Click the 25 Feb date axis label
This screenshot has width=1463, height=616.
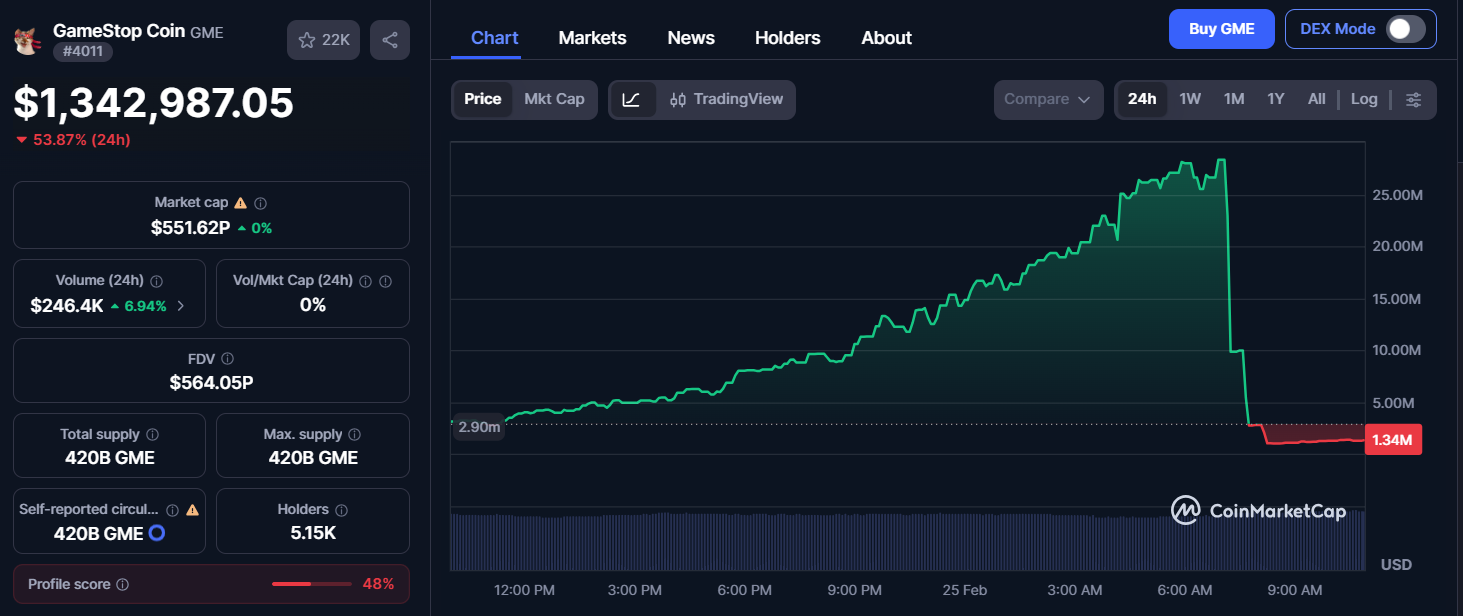pos(964,590)
